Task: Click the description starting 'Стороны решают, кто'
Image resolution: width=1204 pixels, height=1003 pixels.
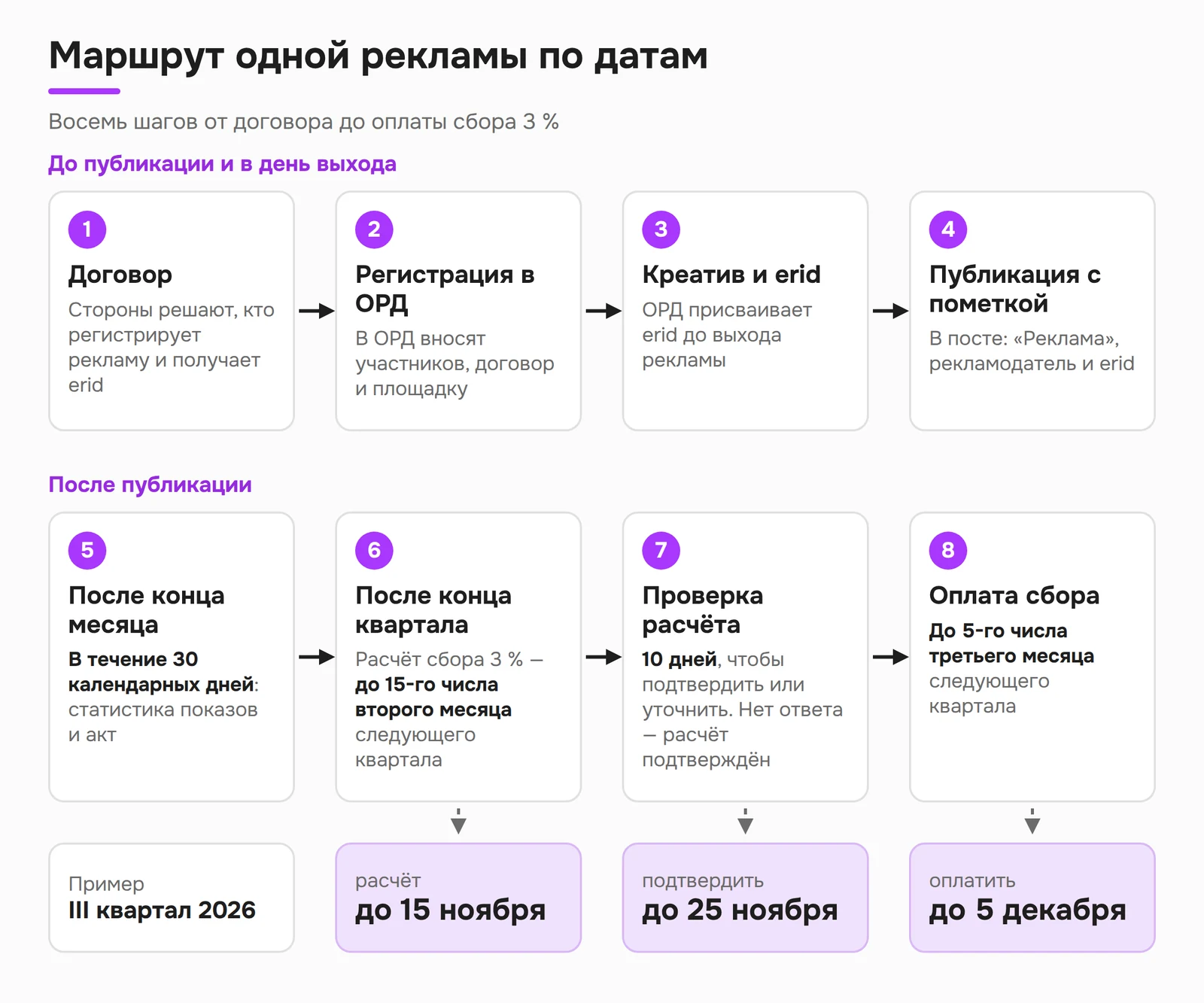Action: (x=172, y=348)
